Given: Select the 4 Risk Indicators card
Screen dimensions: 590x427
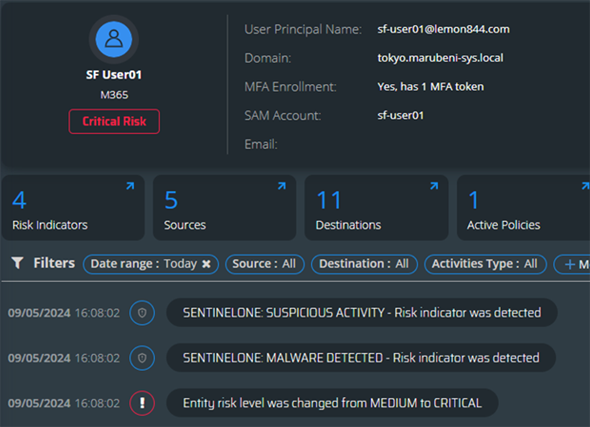Looking at the screenshot, I should 73,208.
